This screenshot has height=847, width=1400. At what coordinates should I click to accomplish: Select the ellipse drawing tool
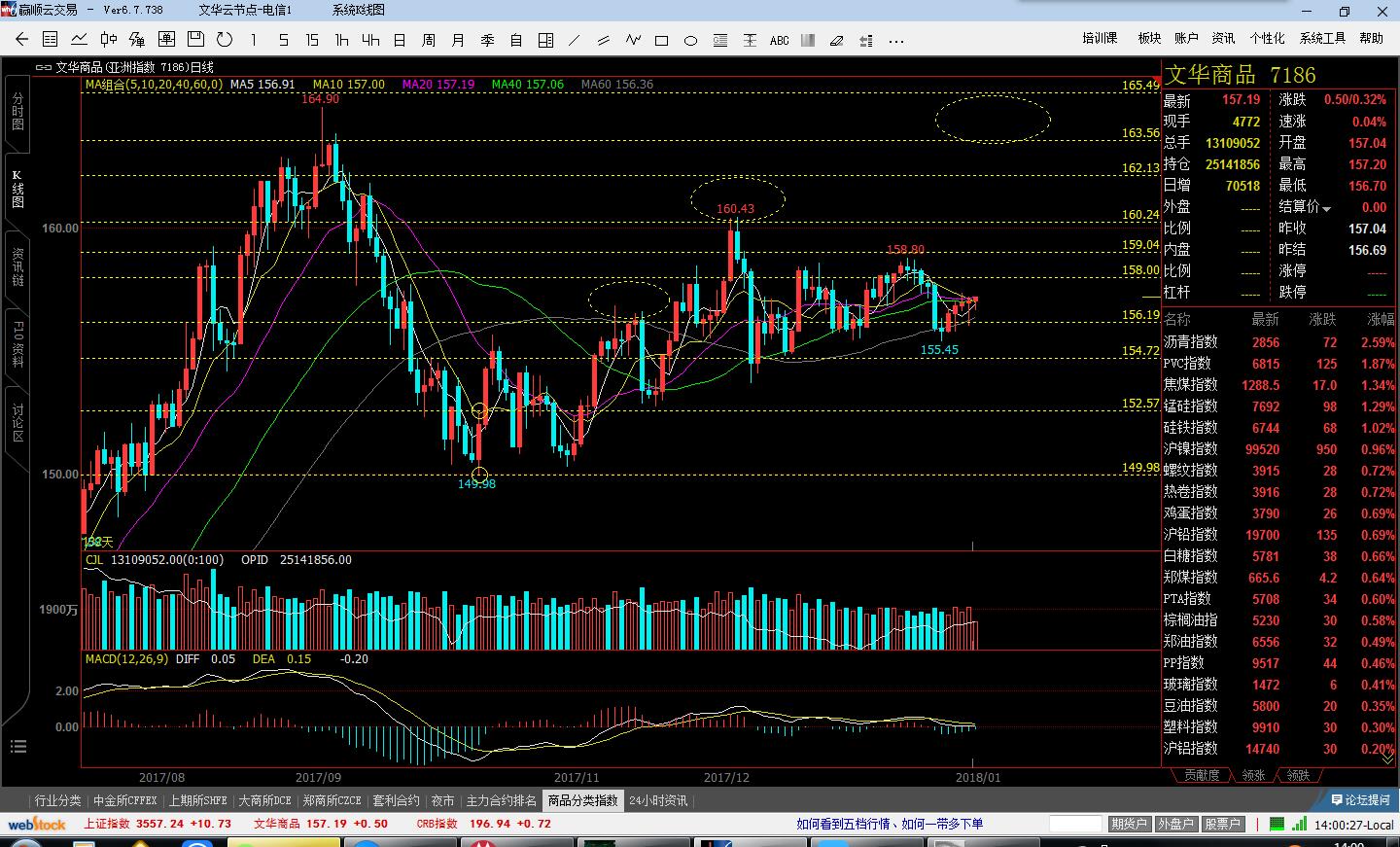pos(691,40)
